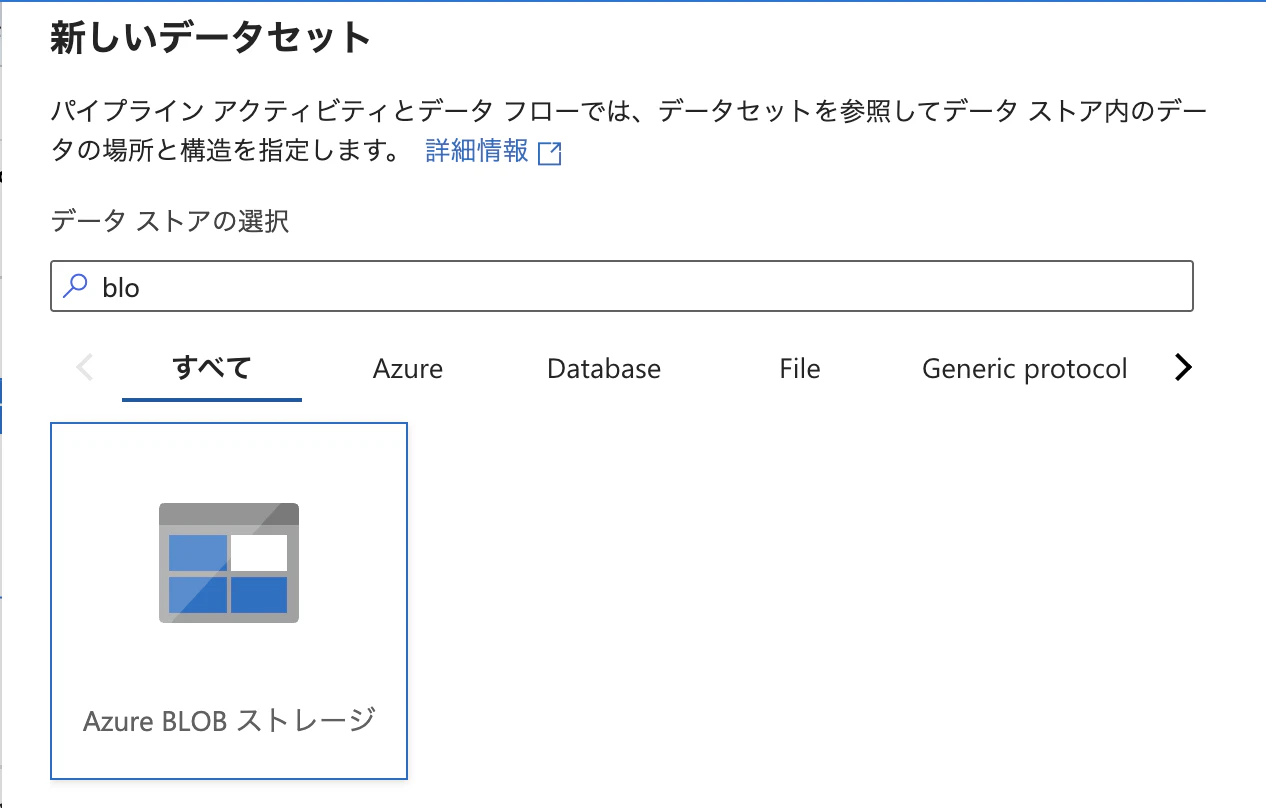Switch to the Azure tab
Screen dimensions: 1266x808
(408, 368)
